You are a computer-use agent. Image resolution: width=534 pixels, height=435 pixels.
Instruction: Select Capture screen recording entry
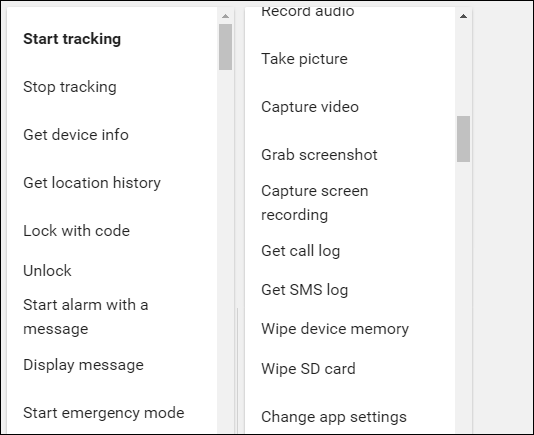(x=315, y=203)
